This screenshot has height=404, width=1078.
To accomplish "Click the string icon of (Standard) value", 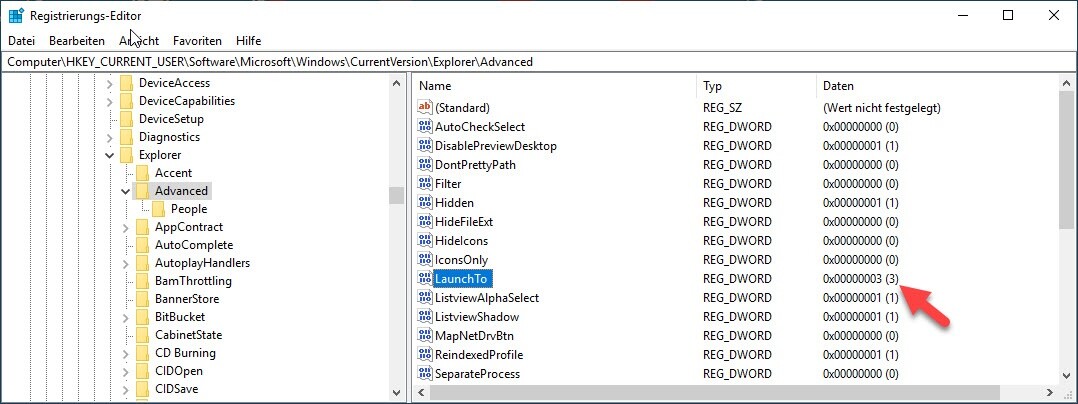I will [x=424, y=107].
